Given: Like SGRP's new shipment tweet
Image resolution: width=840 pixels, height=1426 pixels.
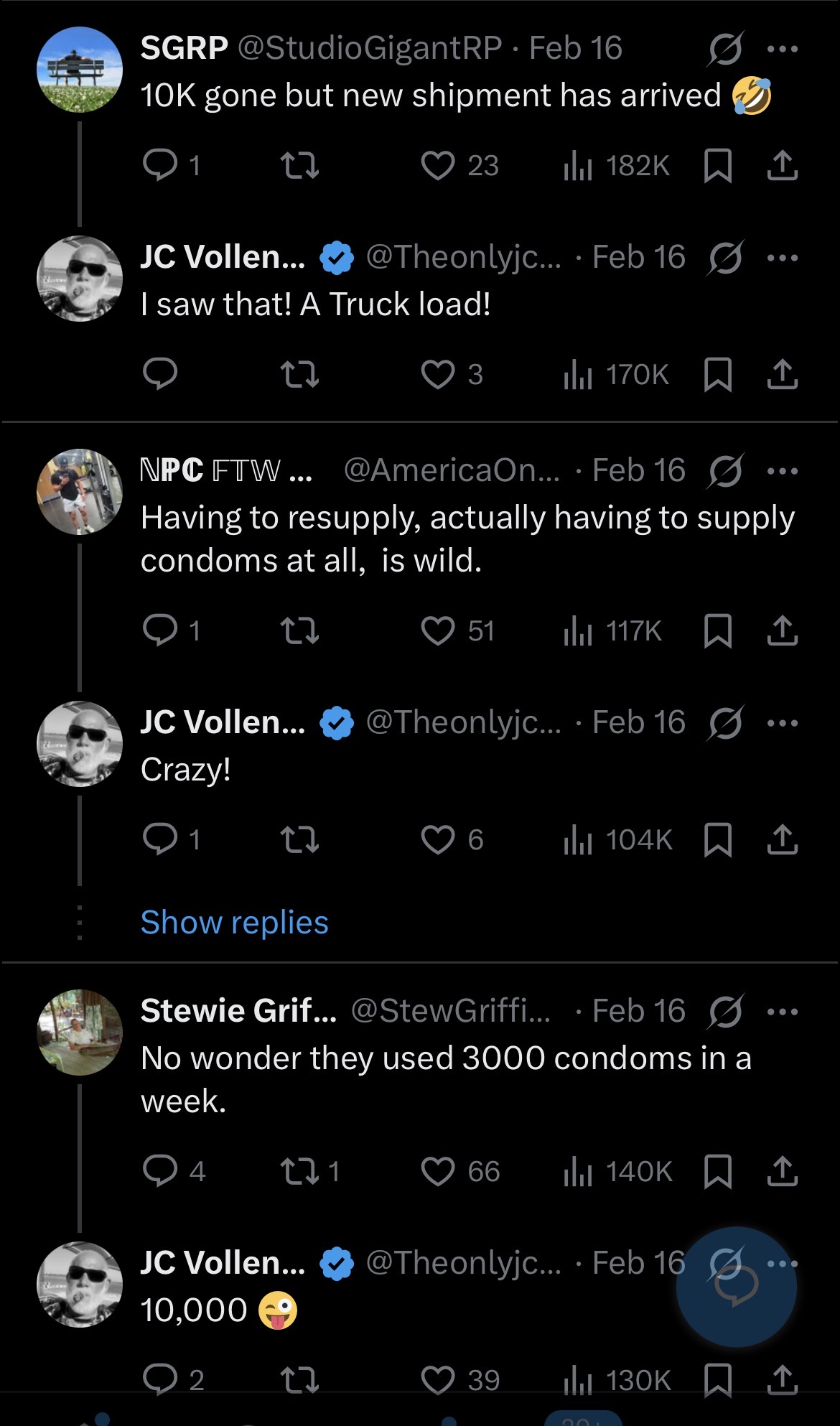Looking at the screenshot, I should tap(438, 166).
